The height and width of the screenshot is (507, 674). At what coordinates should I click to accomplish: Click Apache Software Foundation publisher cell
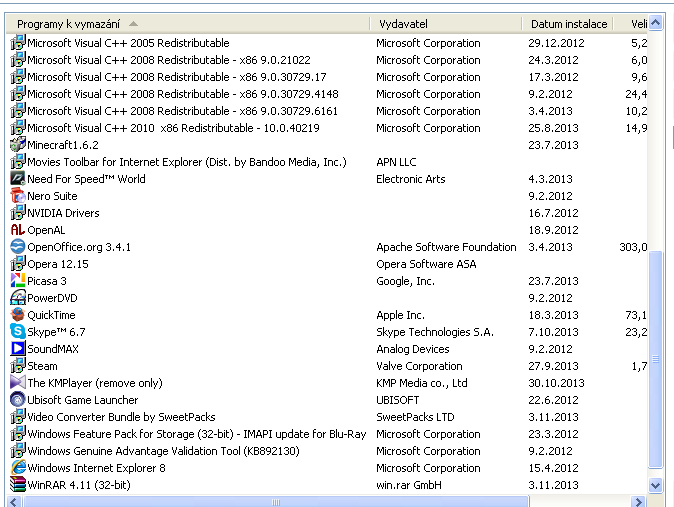click(446, 247)
